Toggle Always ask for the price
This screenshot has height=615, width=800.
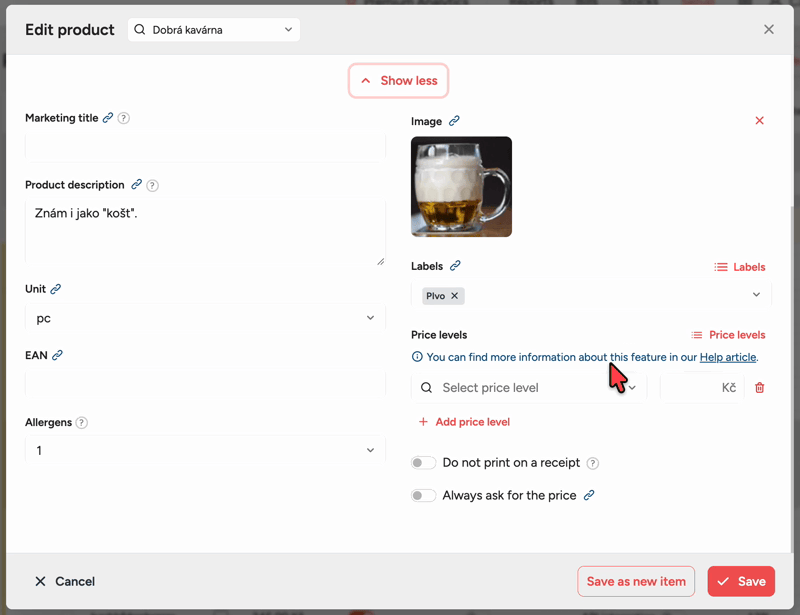[423, 496]
